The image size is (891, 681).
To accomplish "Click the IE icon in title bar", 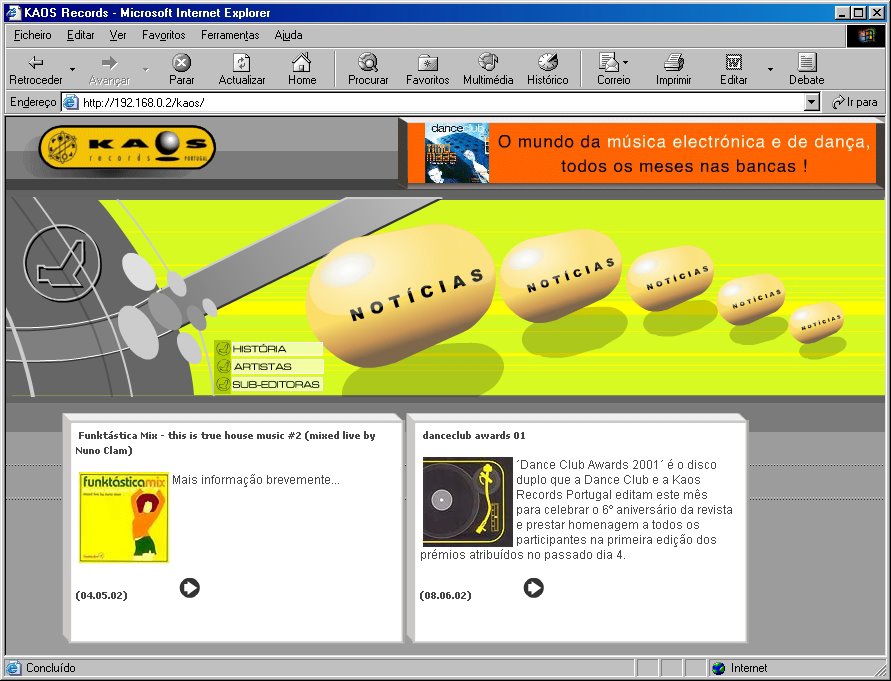I will [14, 13].
